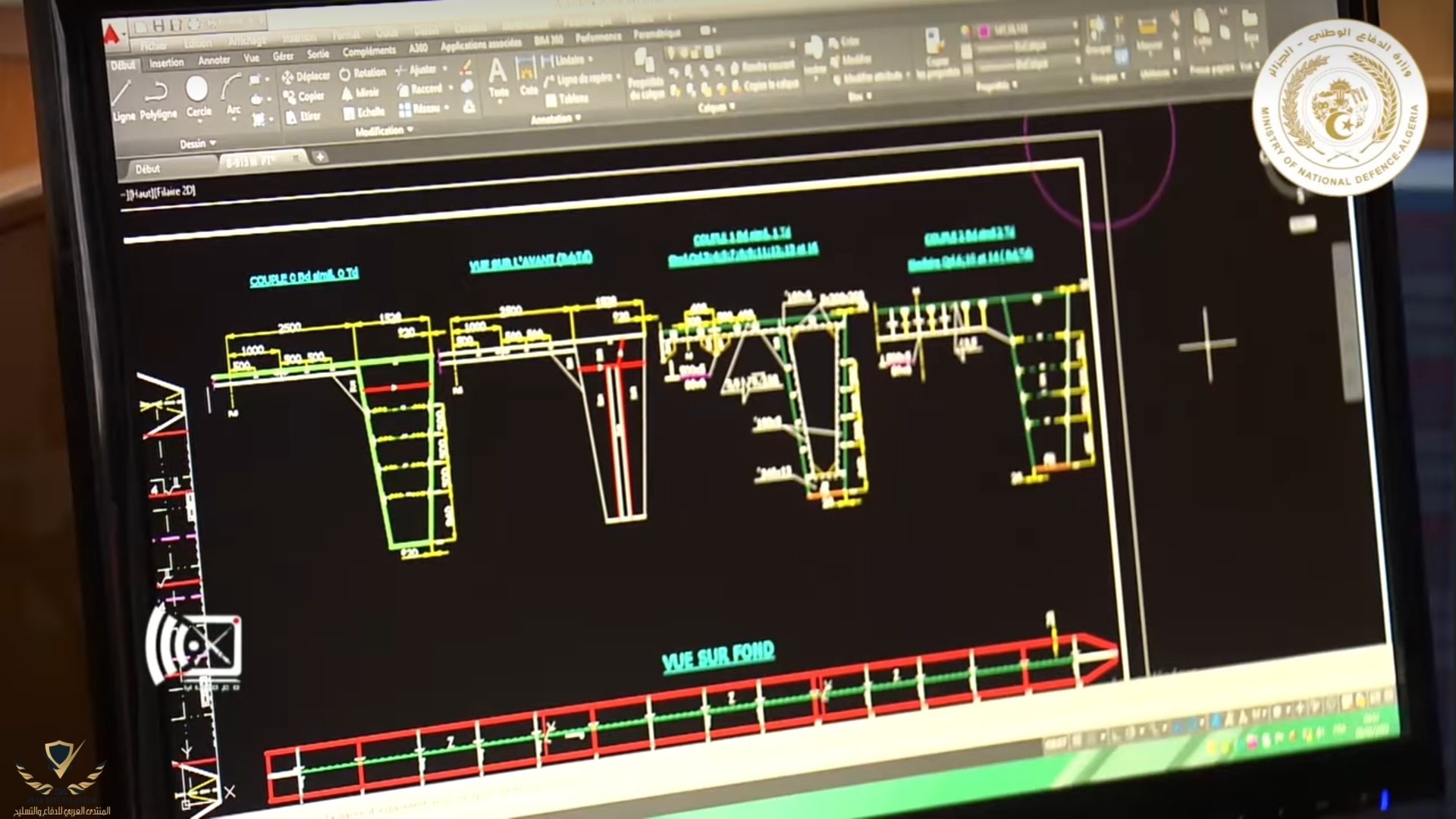Activate the Raccord fillet command
Image resolution: width=1456 pixels, height=819 pixels.
pos(420,89)
